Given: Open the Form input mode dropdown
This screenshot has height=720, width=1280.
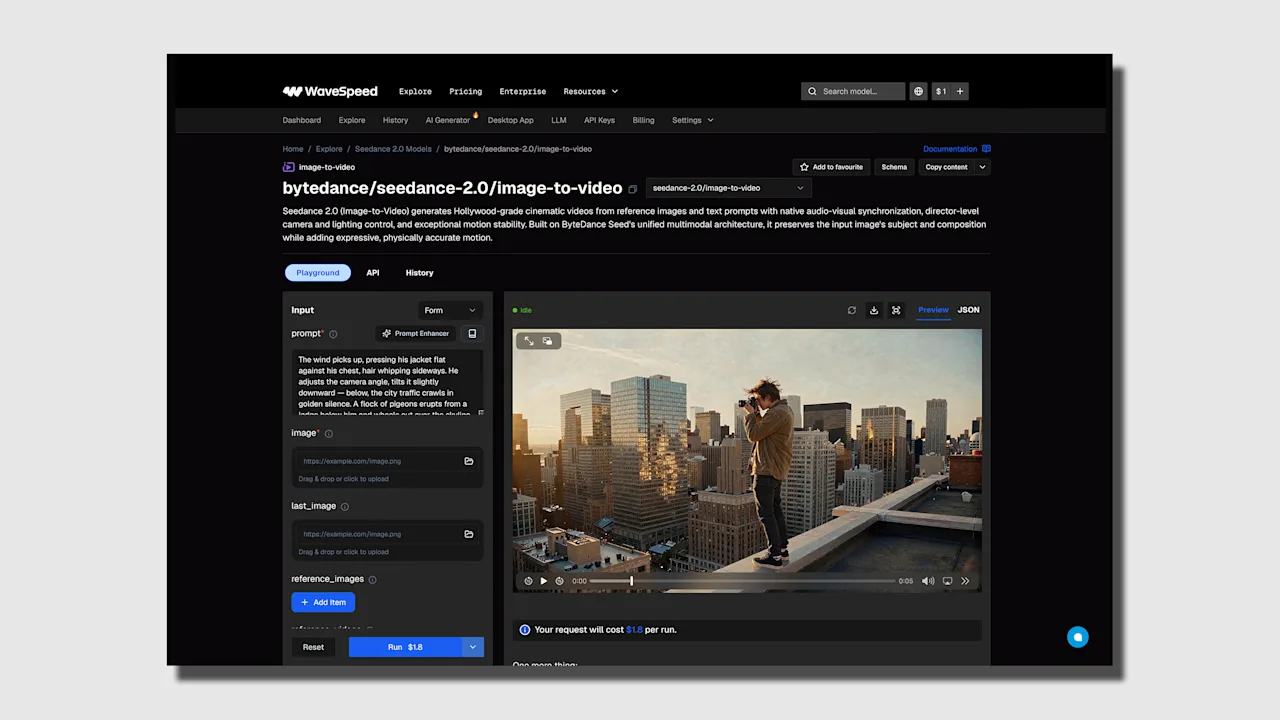Looking at the screenshot, I should pos(449,310).
